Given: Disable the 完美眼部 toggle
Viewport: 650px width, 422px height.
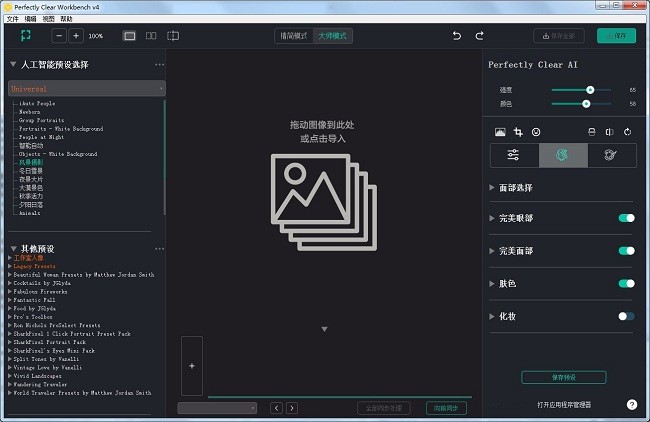Looking at the screenshot, I should [x=626, y=218].
